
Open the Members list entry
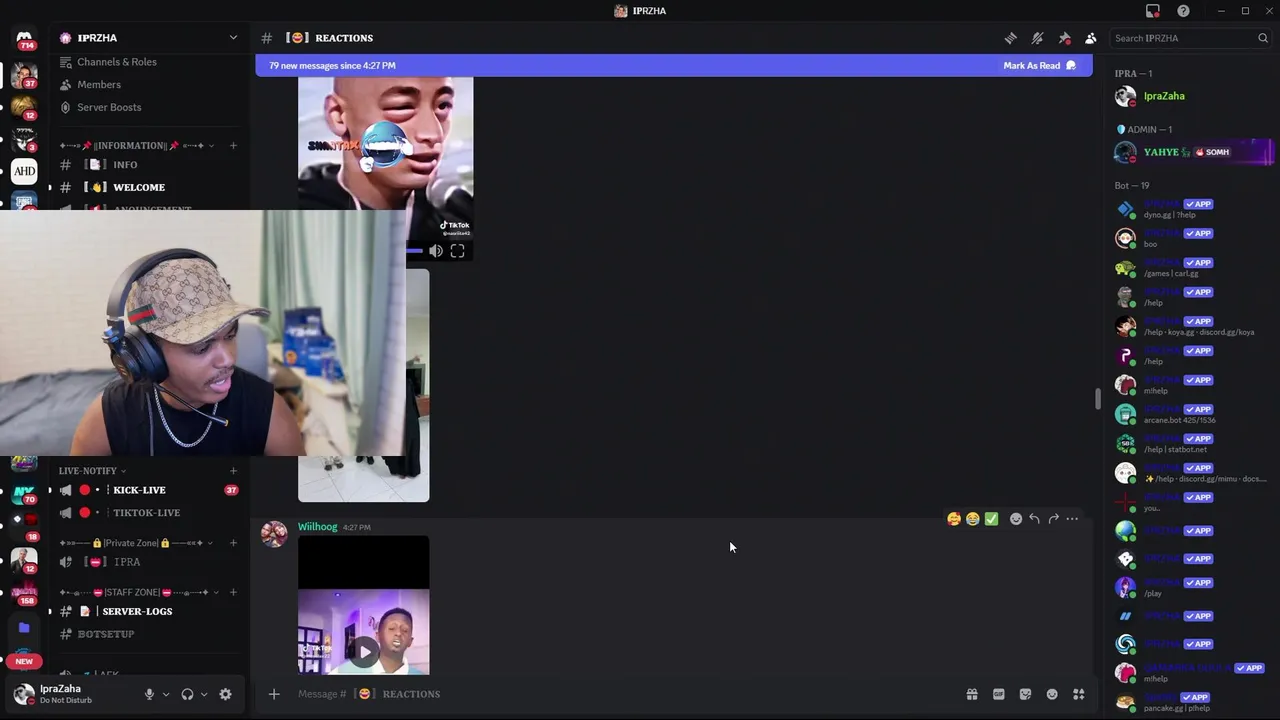click(x=99, y=85)
